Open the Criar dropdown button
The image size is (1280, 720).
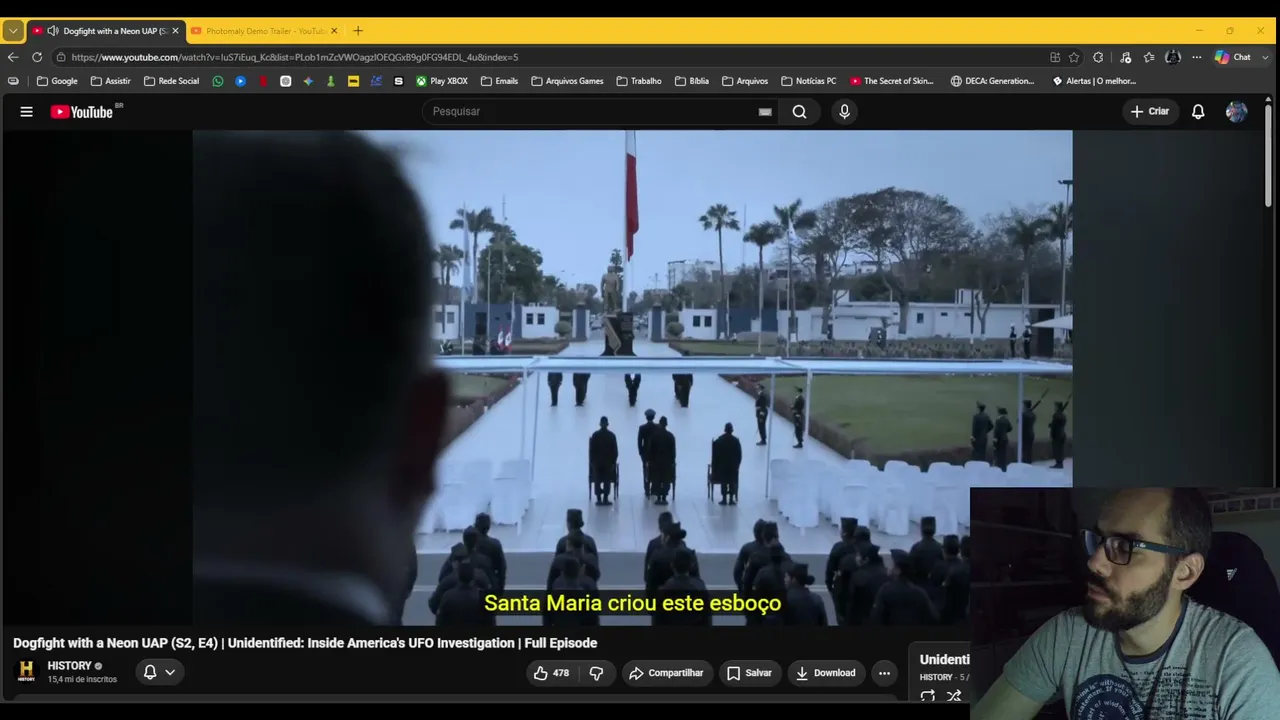pyautogui.click(x=1149, y=112)
